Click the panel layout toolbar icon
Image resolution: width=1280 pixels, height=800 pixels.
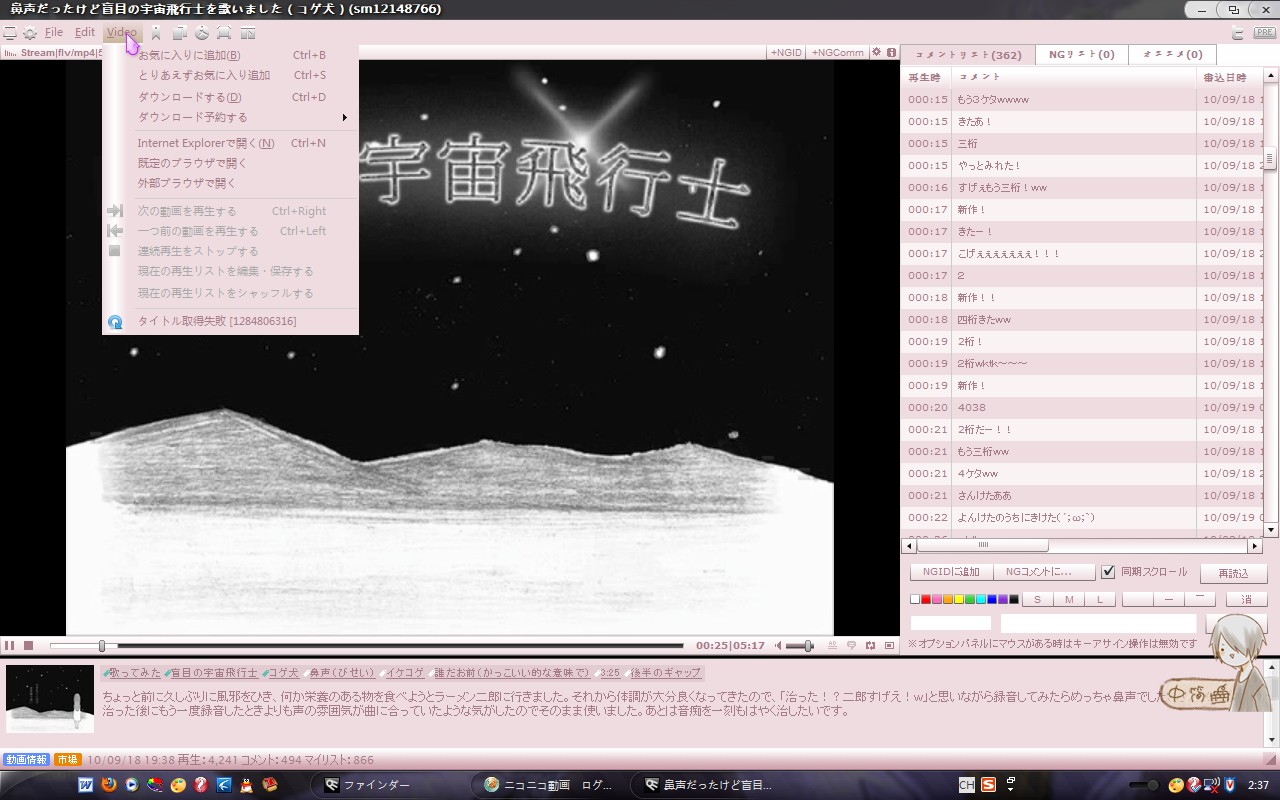[x=247, y=33]
